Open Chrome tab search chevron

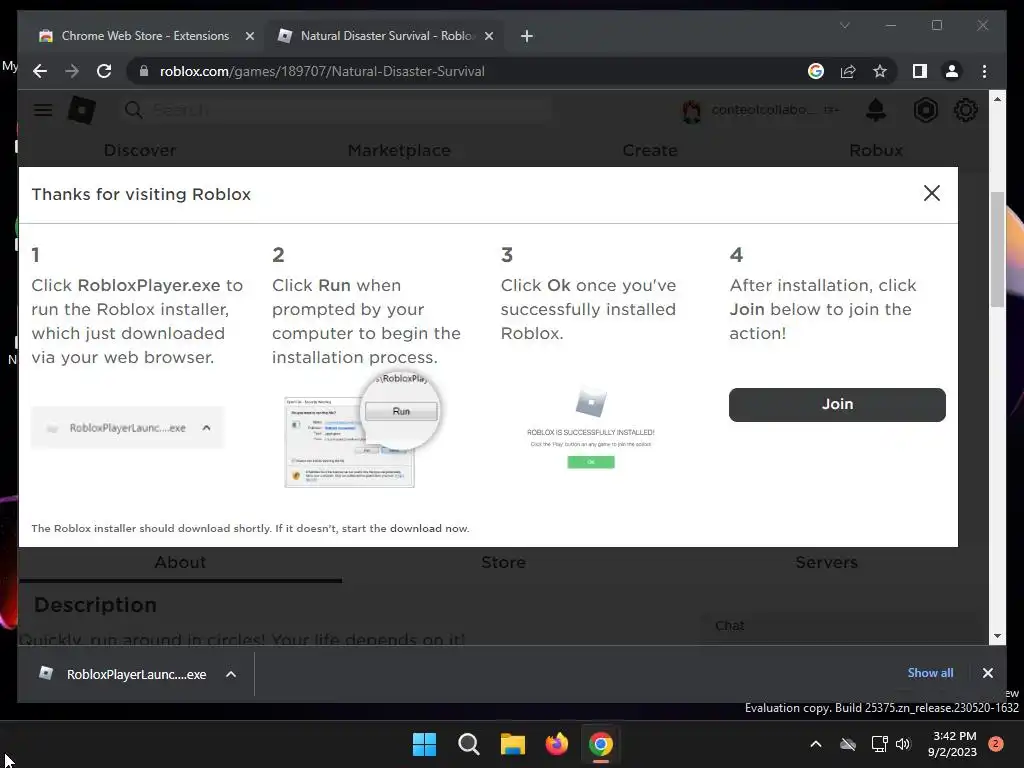tap(844, 25)
